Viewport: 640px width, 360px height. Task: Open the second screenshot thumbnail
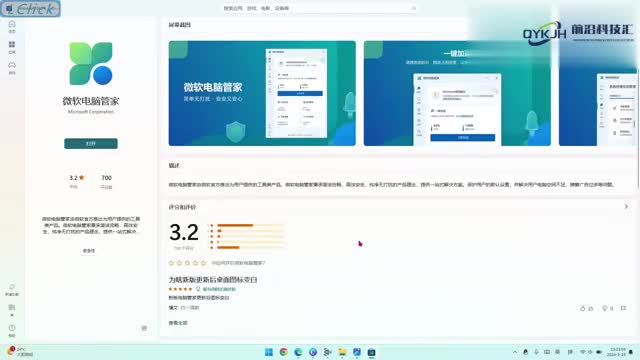coord(457,93)
